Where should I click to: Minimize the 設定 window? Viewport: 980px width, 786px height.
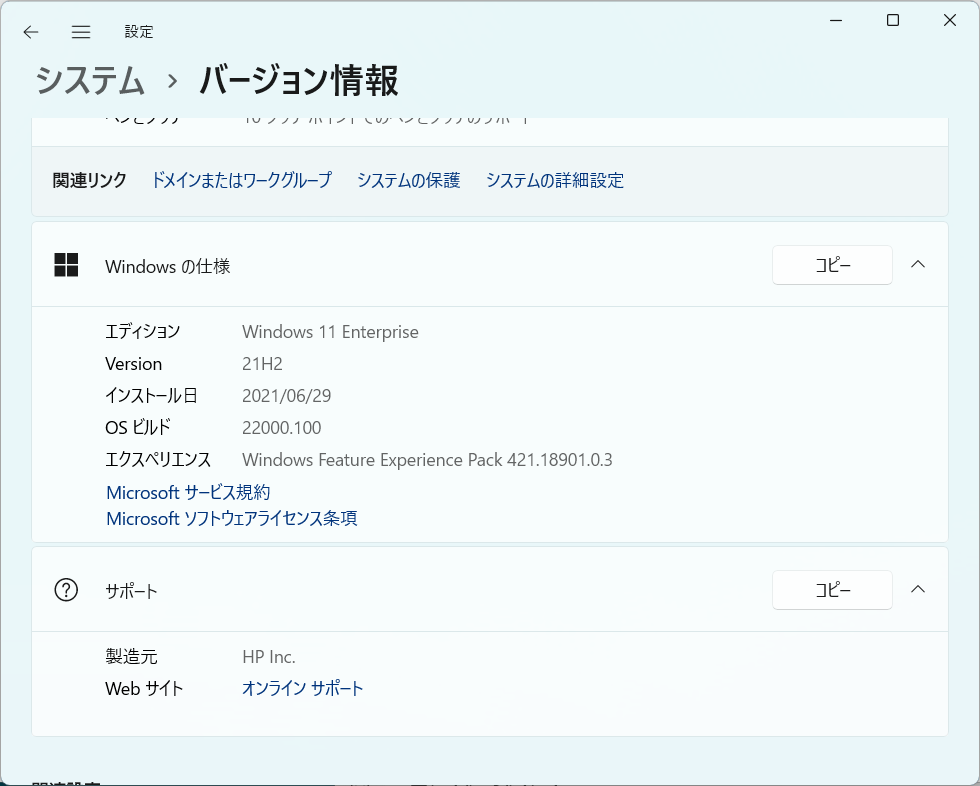[836, 21]
